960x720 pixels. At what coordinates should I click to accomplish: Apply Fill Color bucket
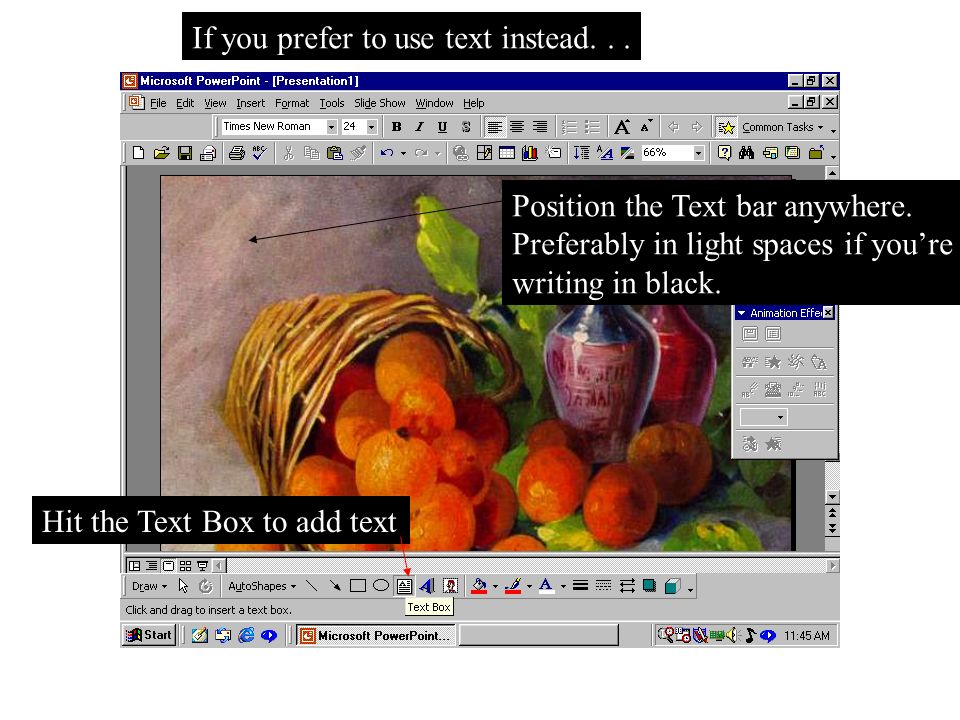coord(479,586)
